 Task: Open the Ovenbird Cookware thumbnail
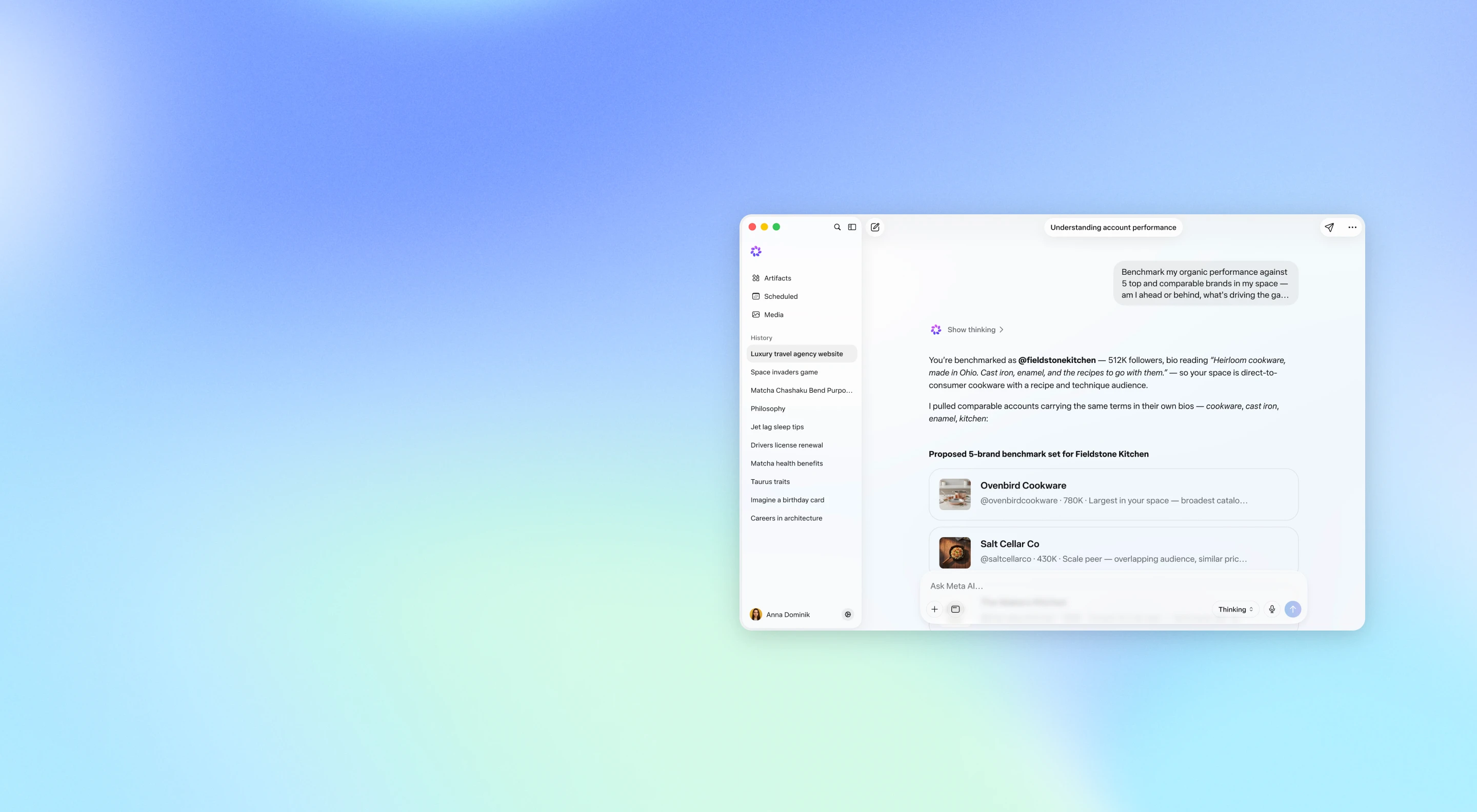pyautogui.click(x=954, y=495)
